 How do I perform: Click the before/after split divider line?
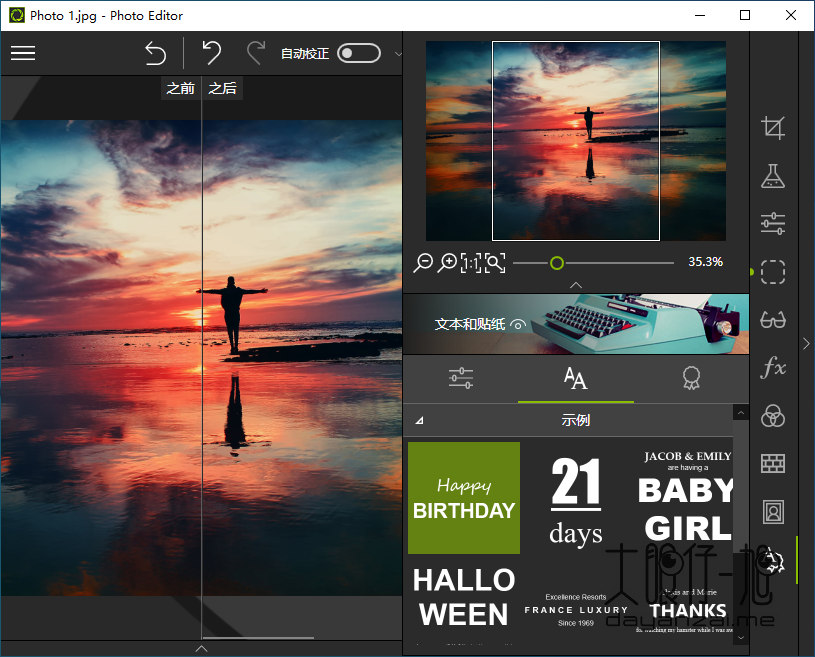[x=202, y=359]
